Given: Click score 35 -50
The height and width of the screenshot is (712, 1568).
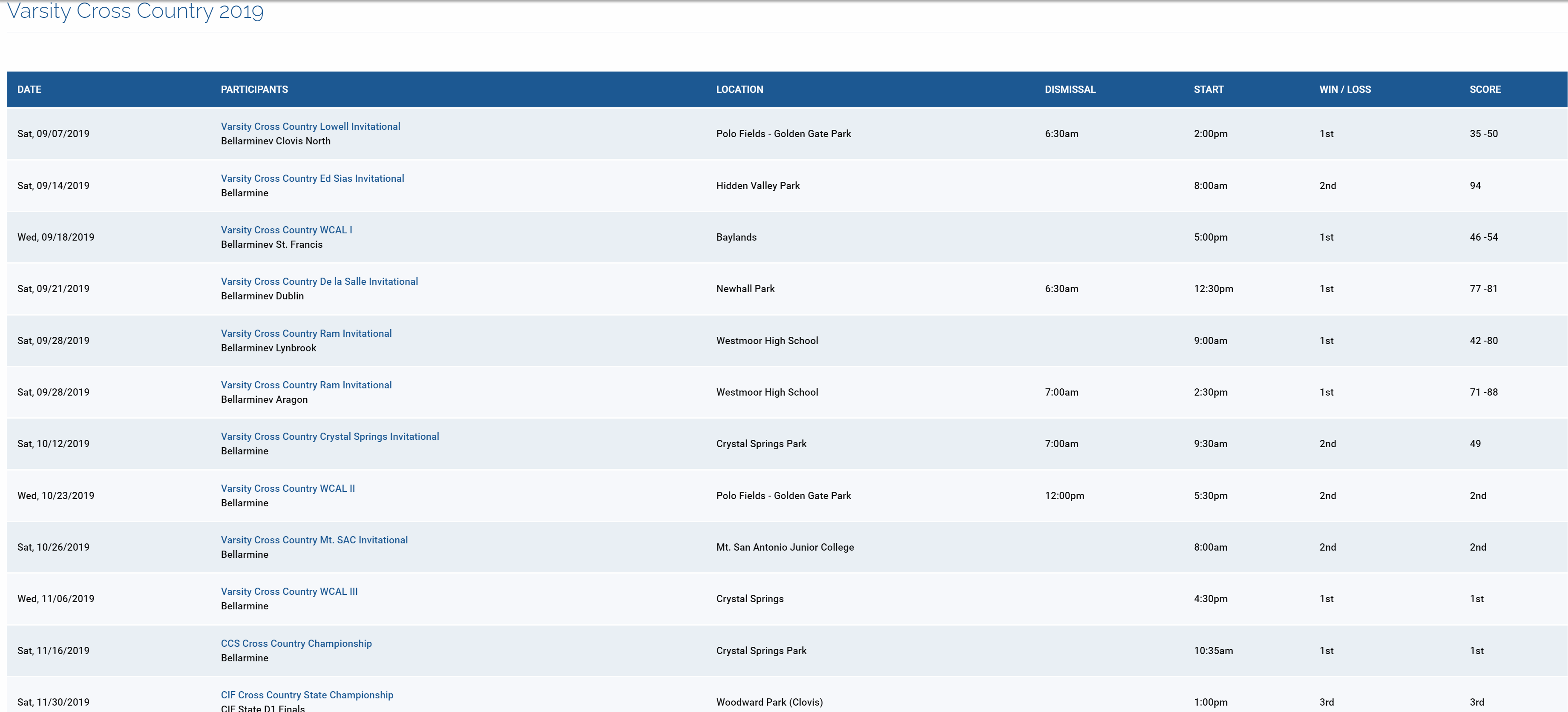Looking at the screenshot, I should pyautogui.click(x=1484, y=134).
